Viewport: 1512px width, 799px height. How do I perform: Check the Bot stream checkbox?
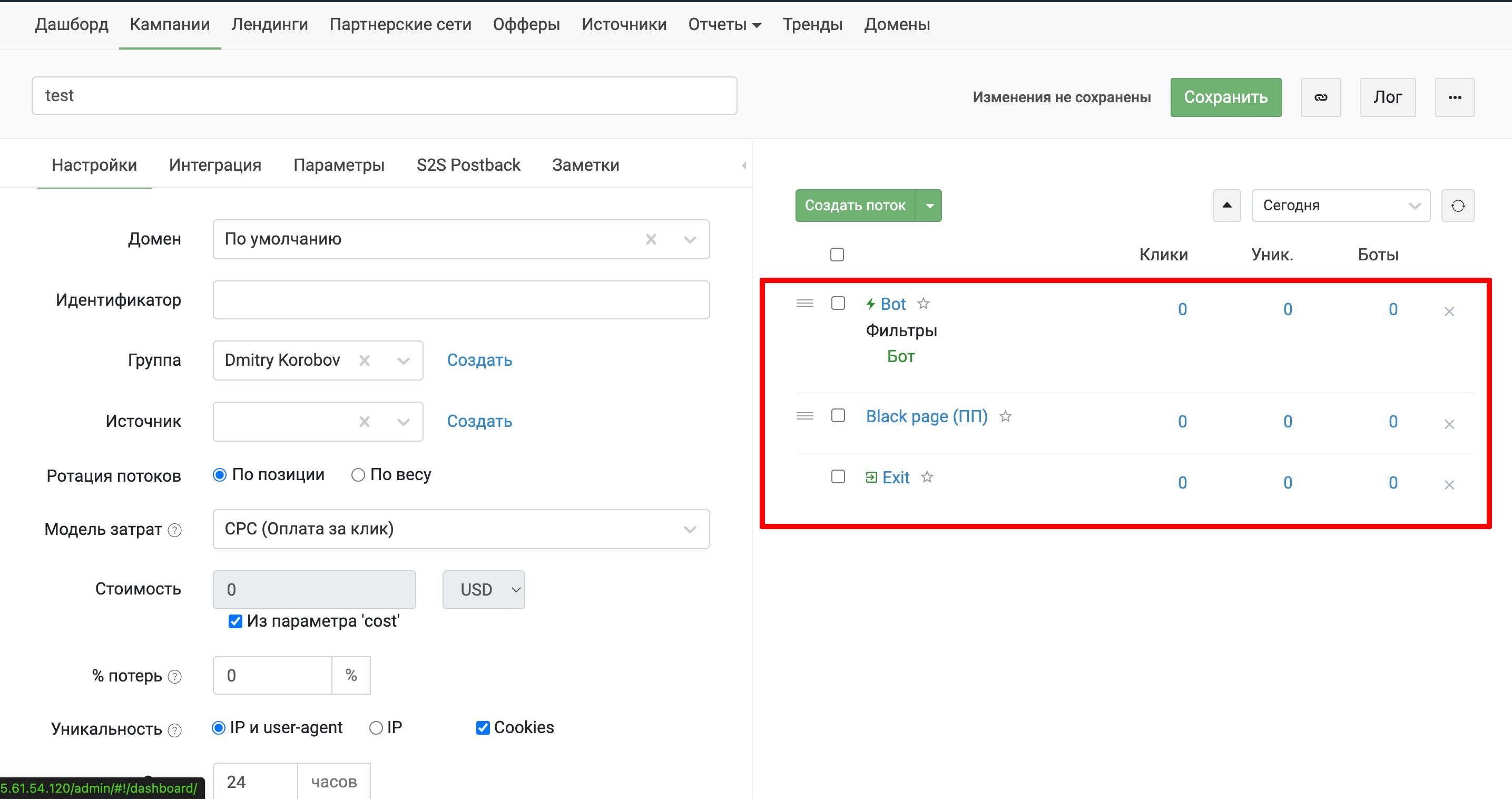click(838, 304)
